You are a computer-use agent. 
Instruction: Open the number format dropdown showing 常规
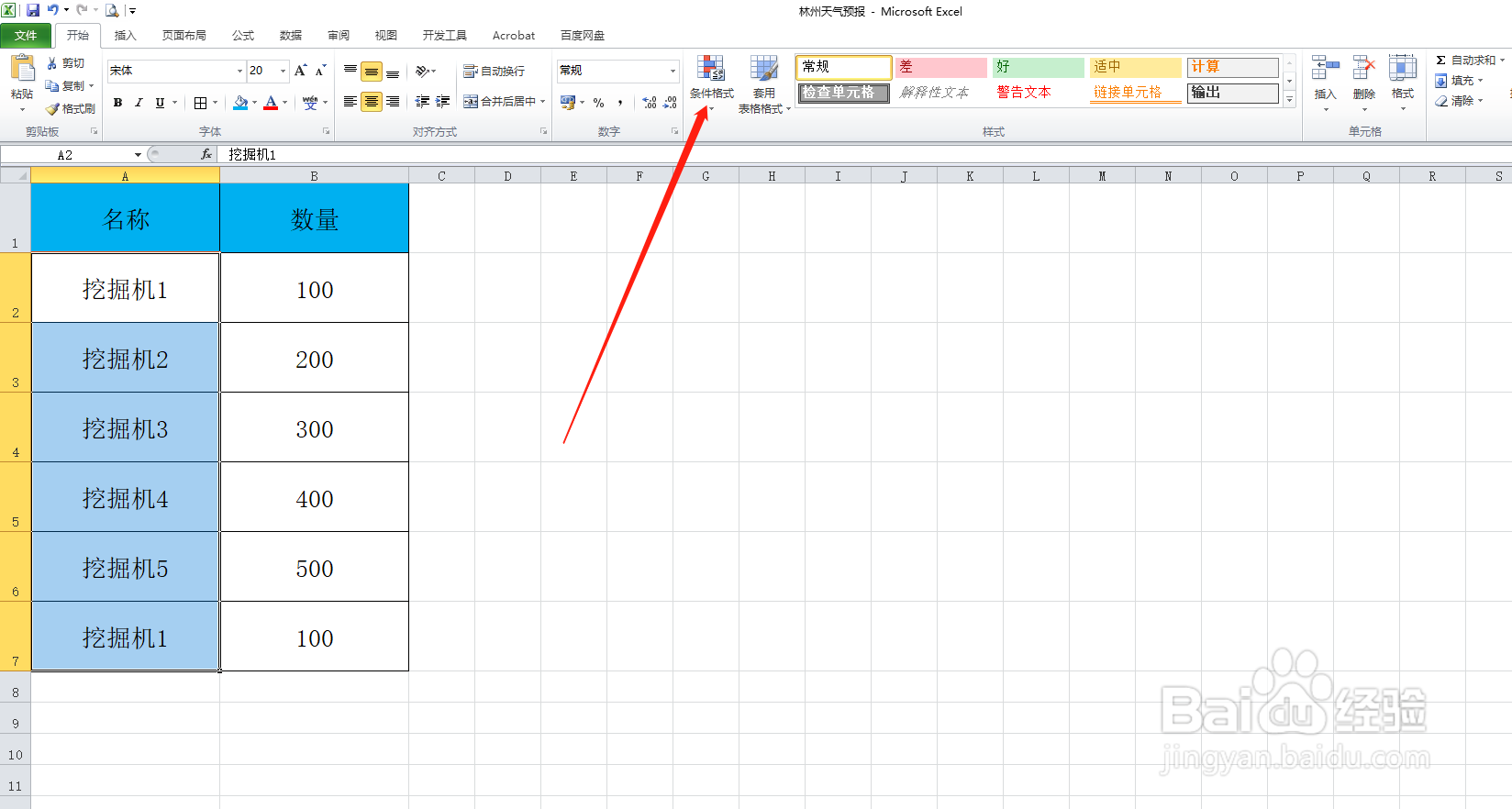click(673, 71)
